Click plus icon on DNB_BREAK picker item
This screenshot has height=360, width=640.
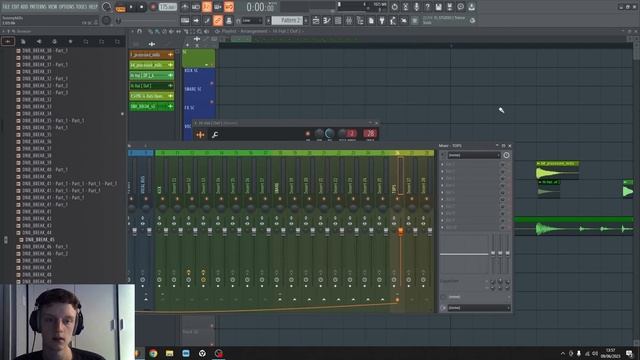(x=170, y=106)
